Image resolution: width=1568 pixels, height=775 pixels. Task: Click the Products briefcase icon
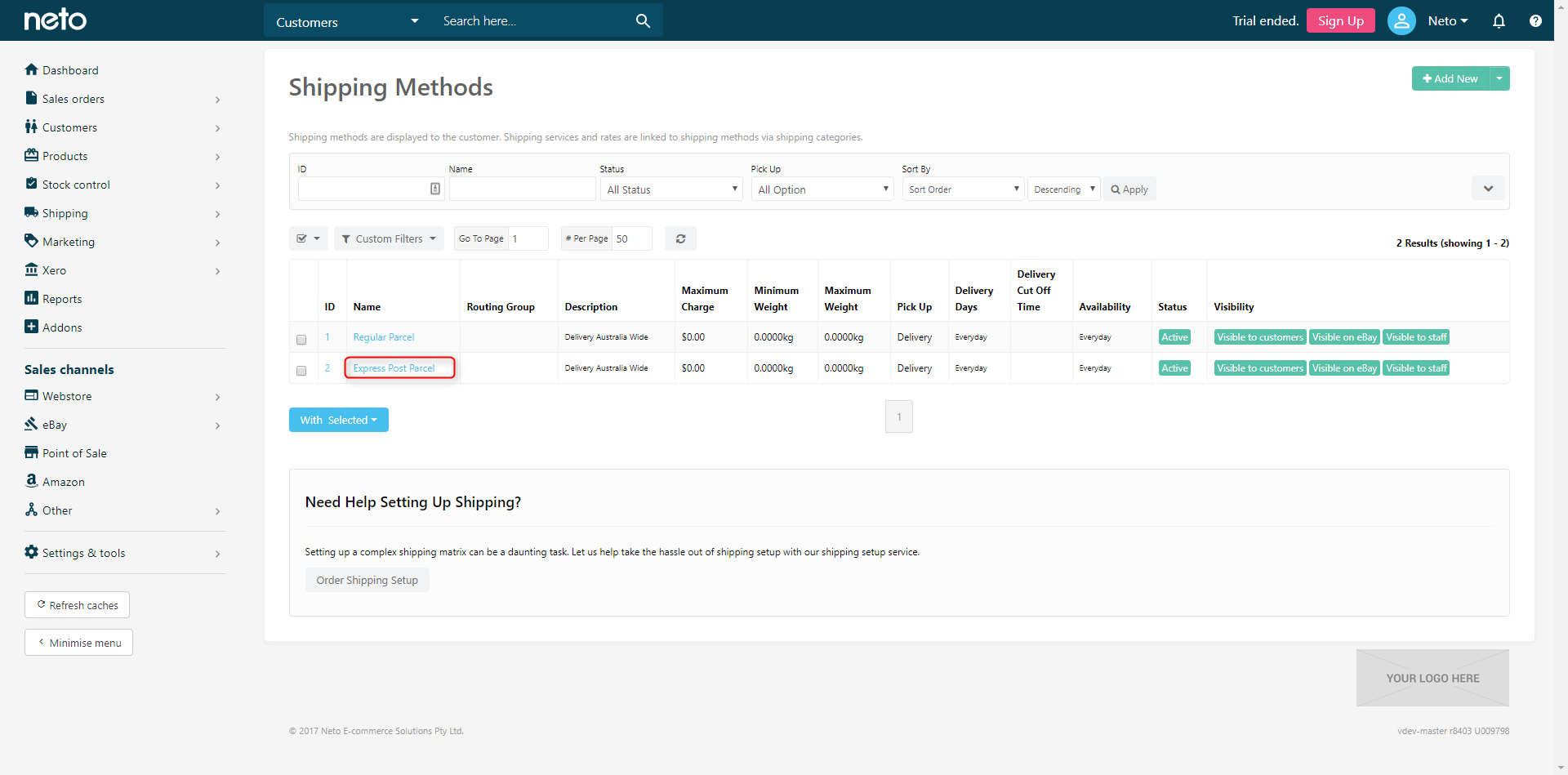[31, 155]
